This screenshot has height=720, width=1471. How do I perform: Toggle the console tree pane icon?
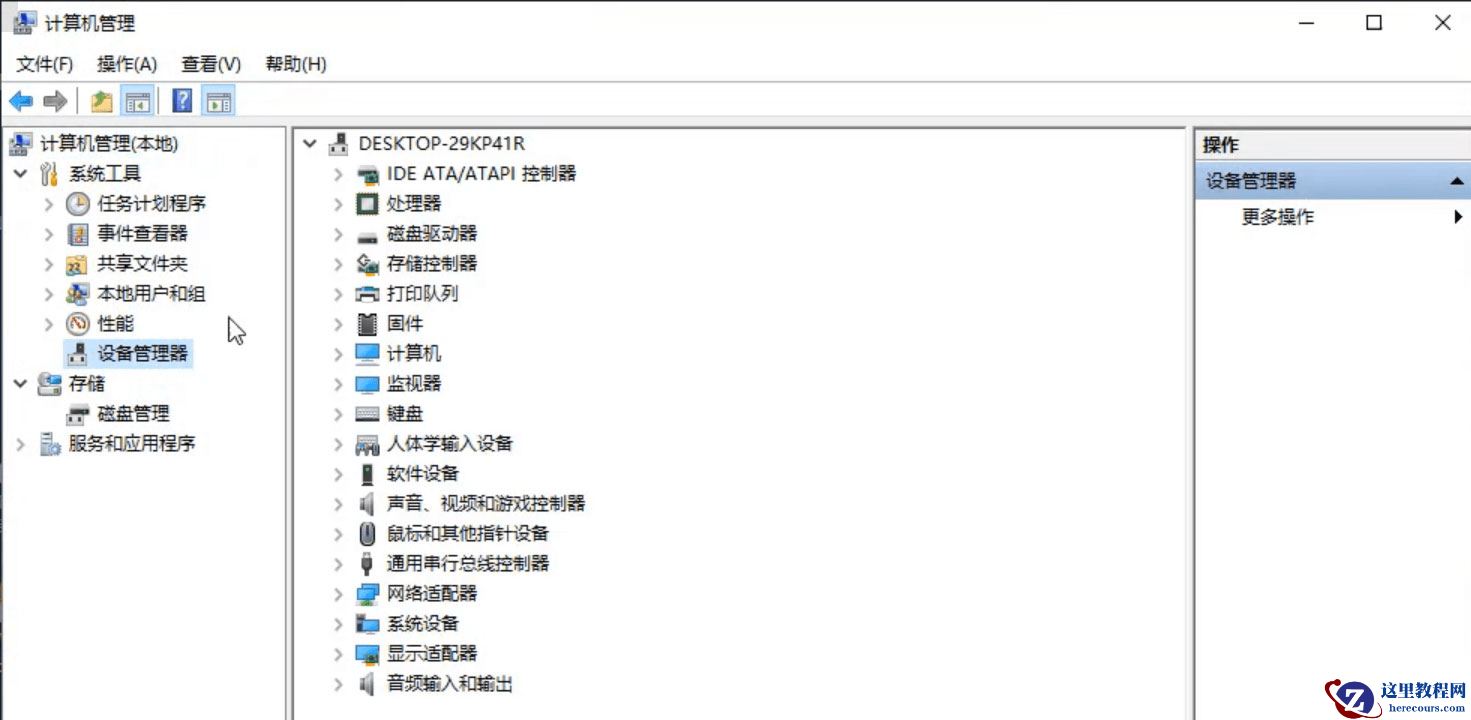point(139,100)
